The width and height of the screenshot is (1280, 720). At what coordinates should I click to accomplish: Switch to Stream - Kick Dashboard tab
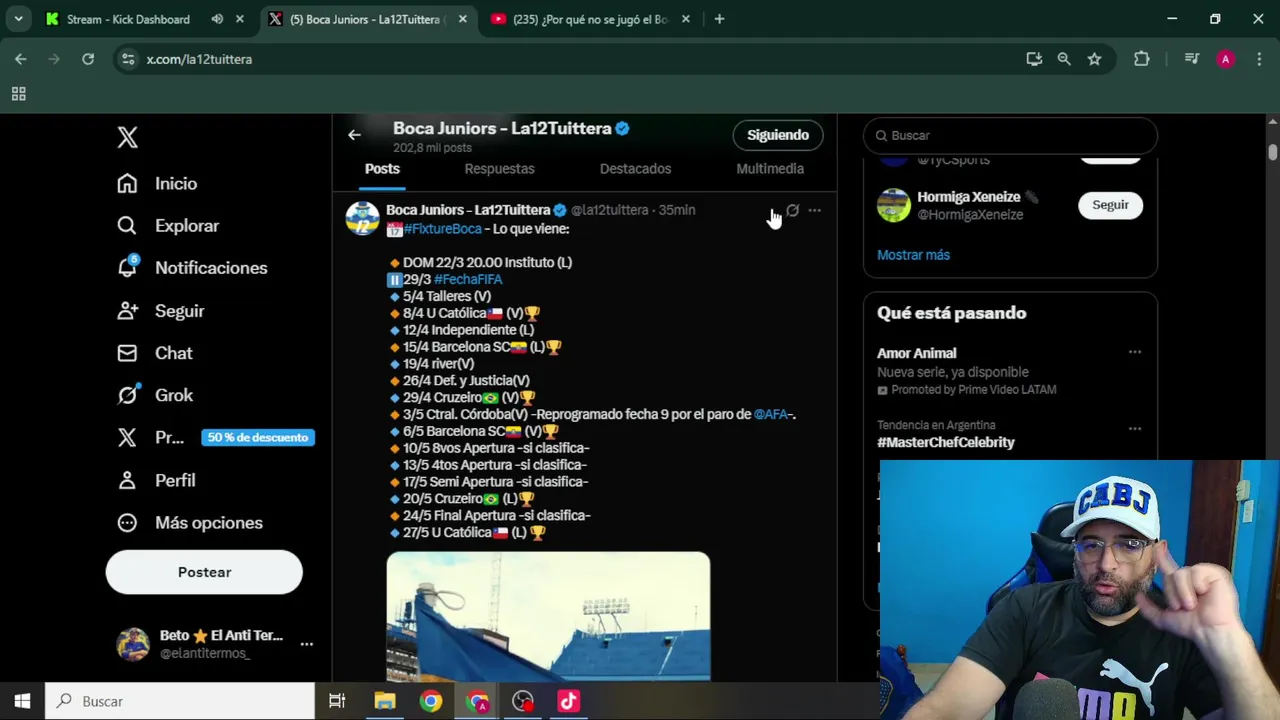128,19
